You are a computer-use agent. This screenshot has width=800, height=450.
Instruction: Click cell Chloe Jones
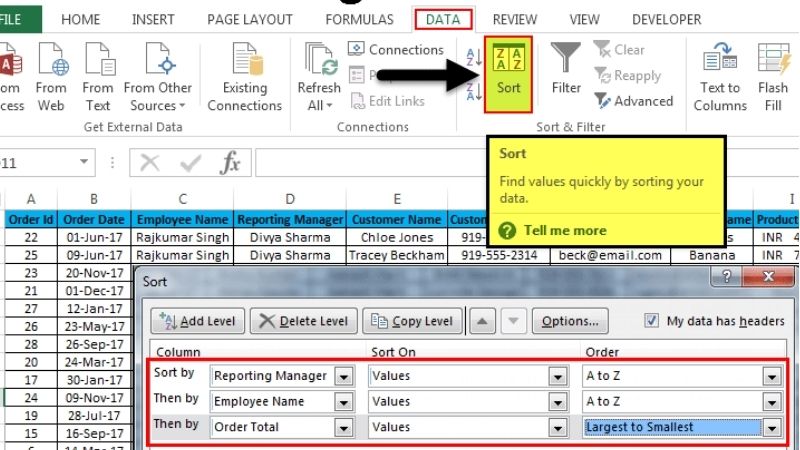click(397, 237)
